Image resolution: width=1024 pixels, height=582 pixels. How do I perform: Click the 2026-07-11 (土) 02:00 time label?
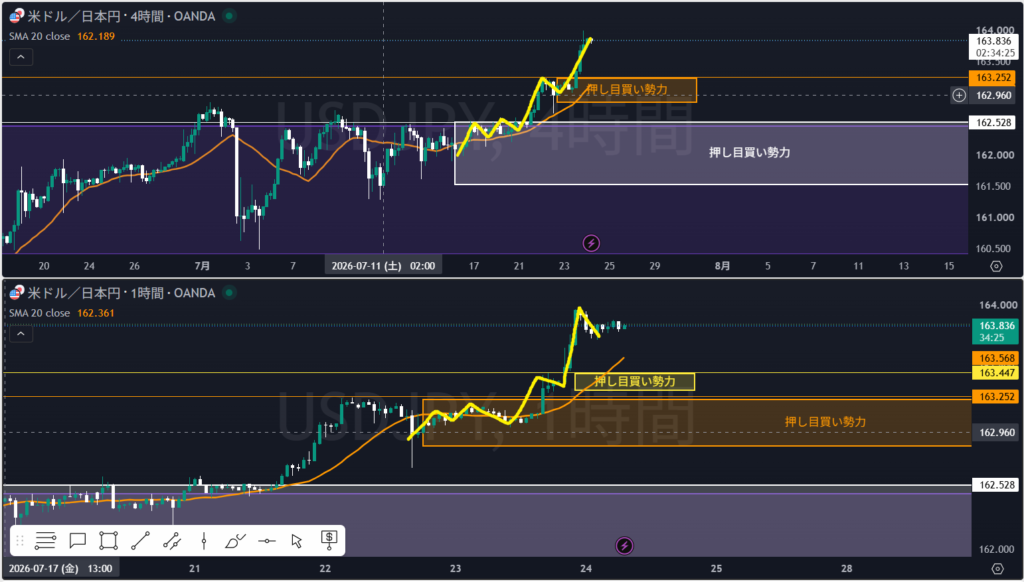coord(383,266)
